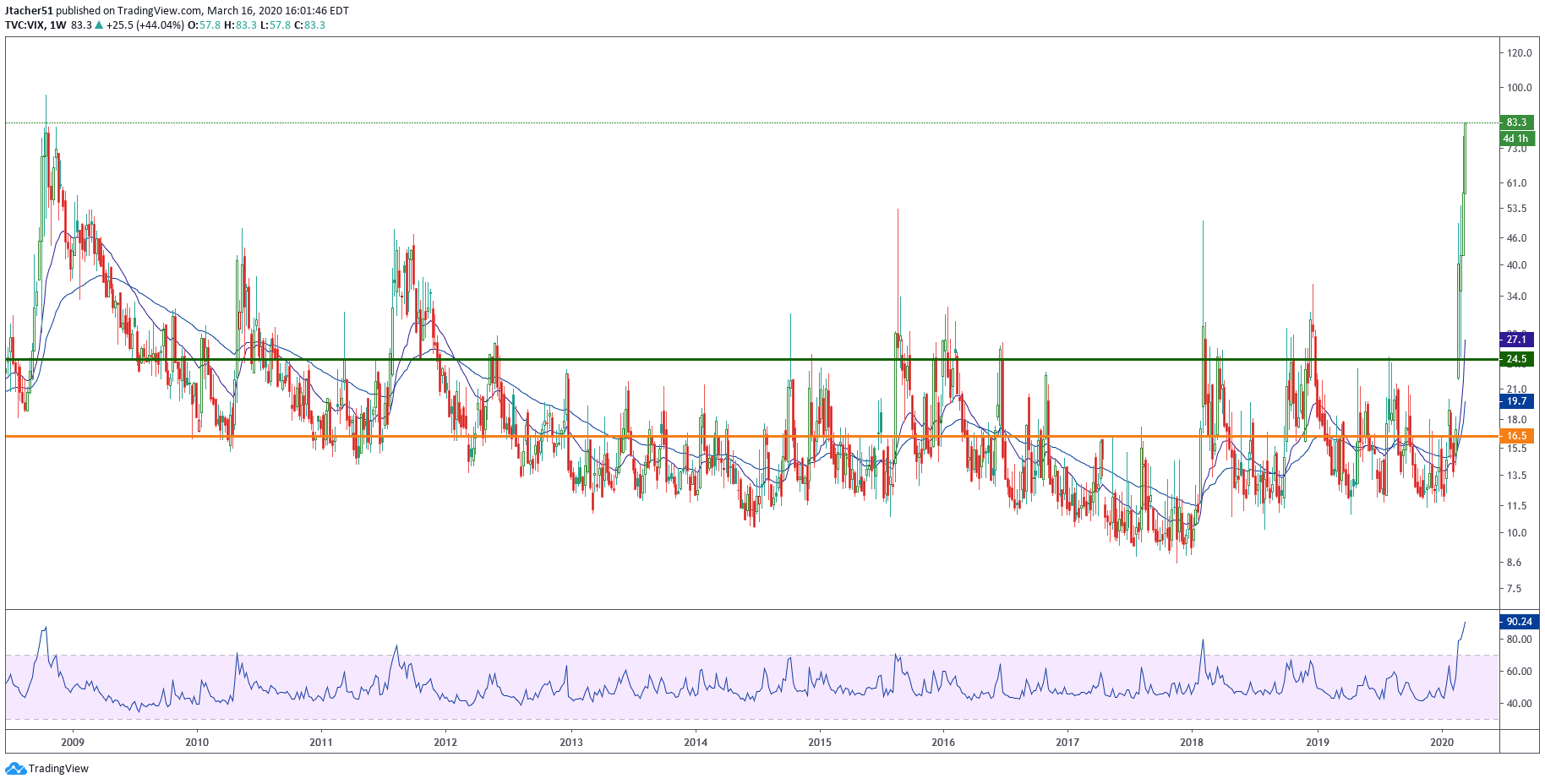Click the O:57.8 open value

pos(204,25)
